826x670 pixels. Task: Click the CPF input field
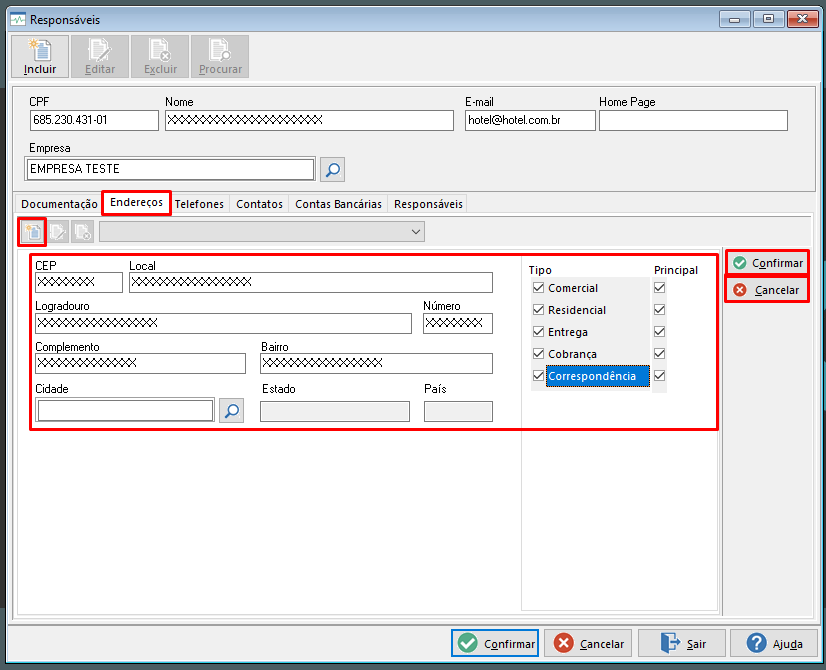94,120
